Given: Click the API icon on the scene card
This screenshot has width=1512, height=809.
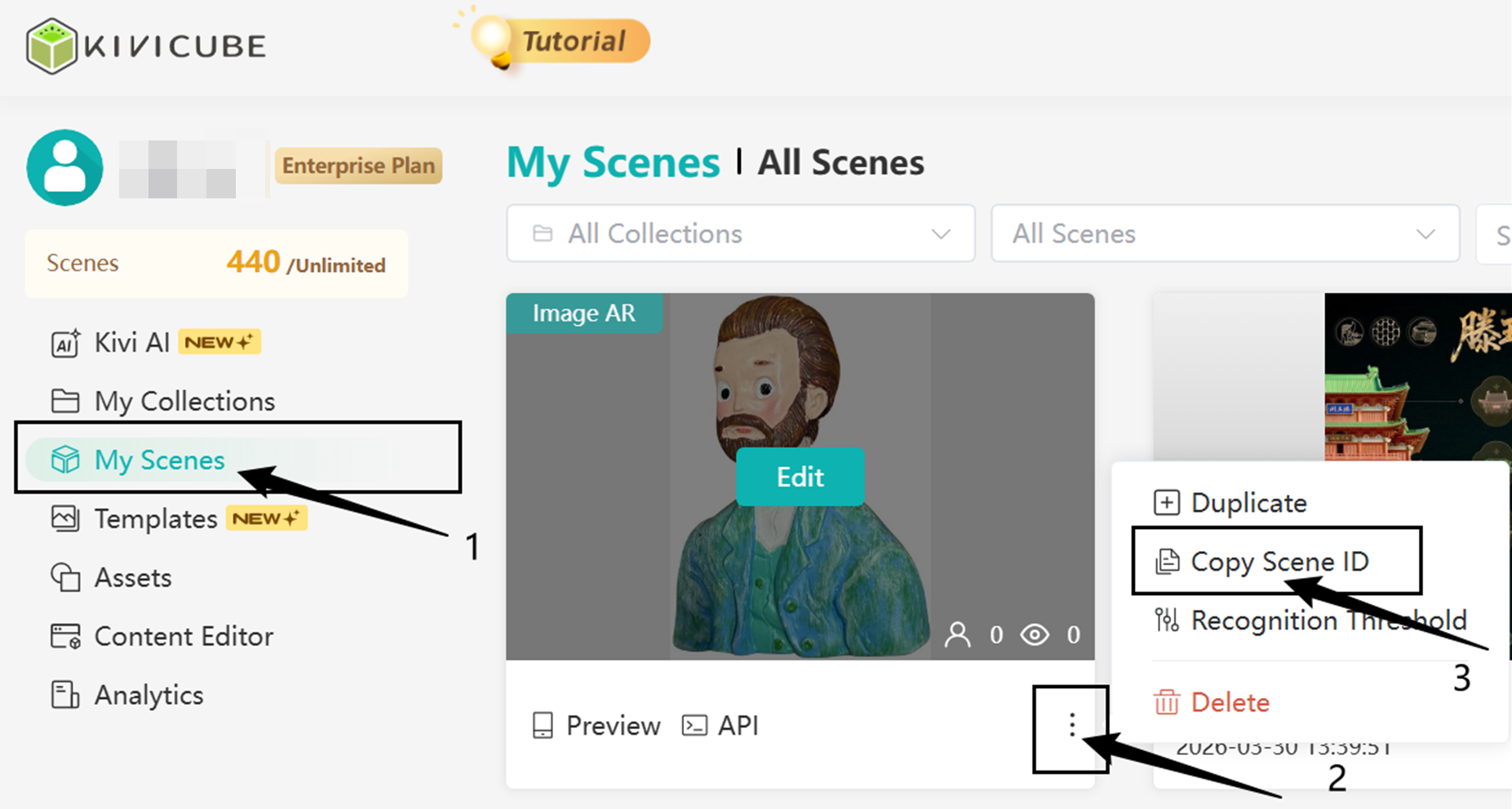Looking at the screenshot, I should pos(721,725).
